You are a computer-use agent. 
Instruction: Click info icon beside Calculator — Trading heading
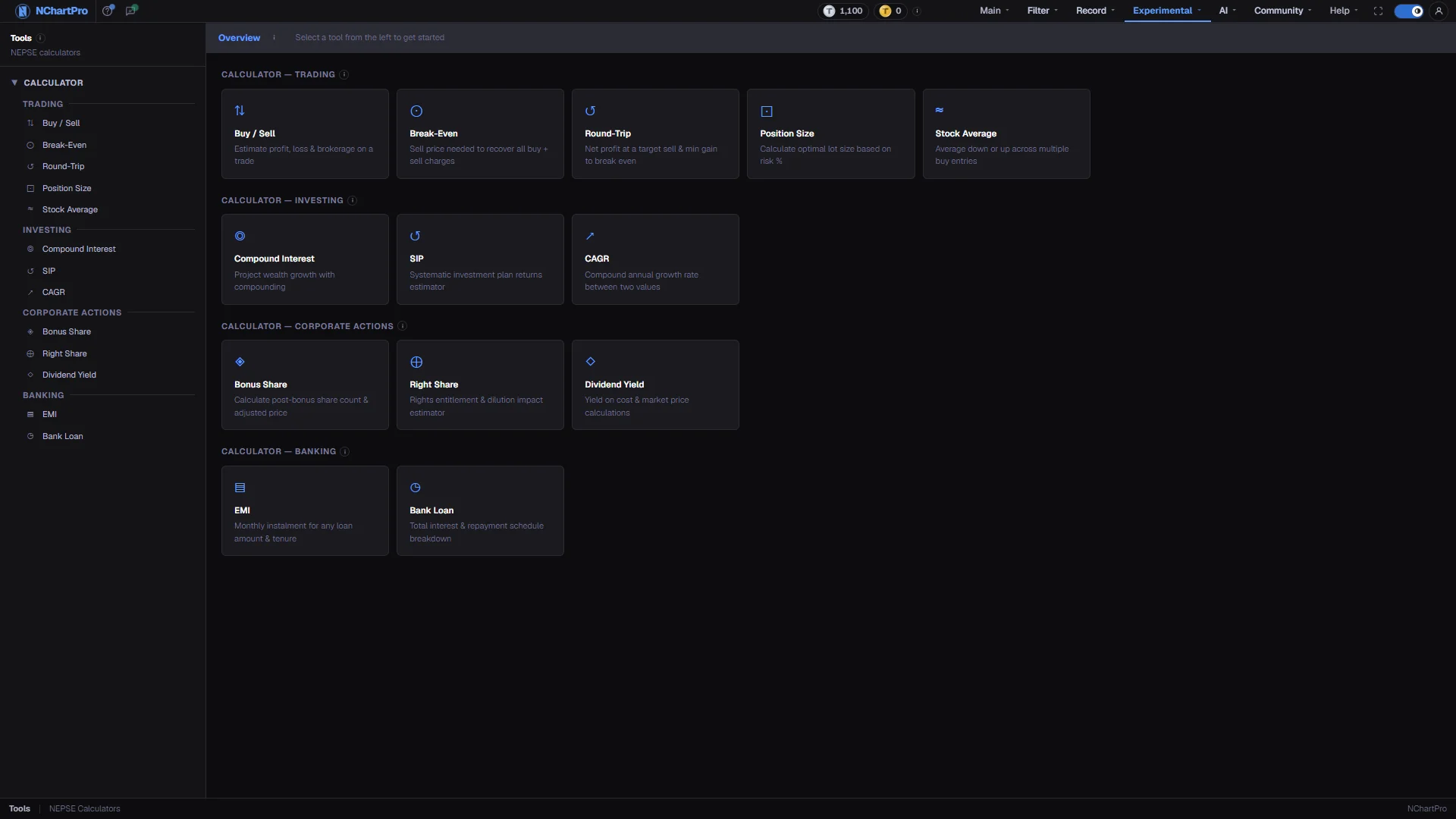(x=344, y=74)
